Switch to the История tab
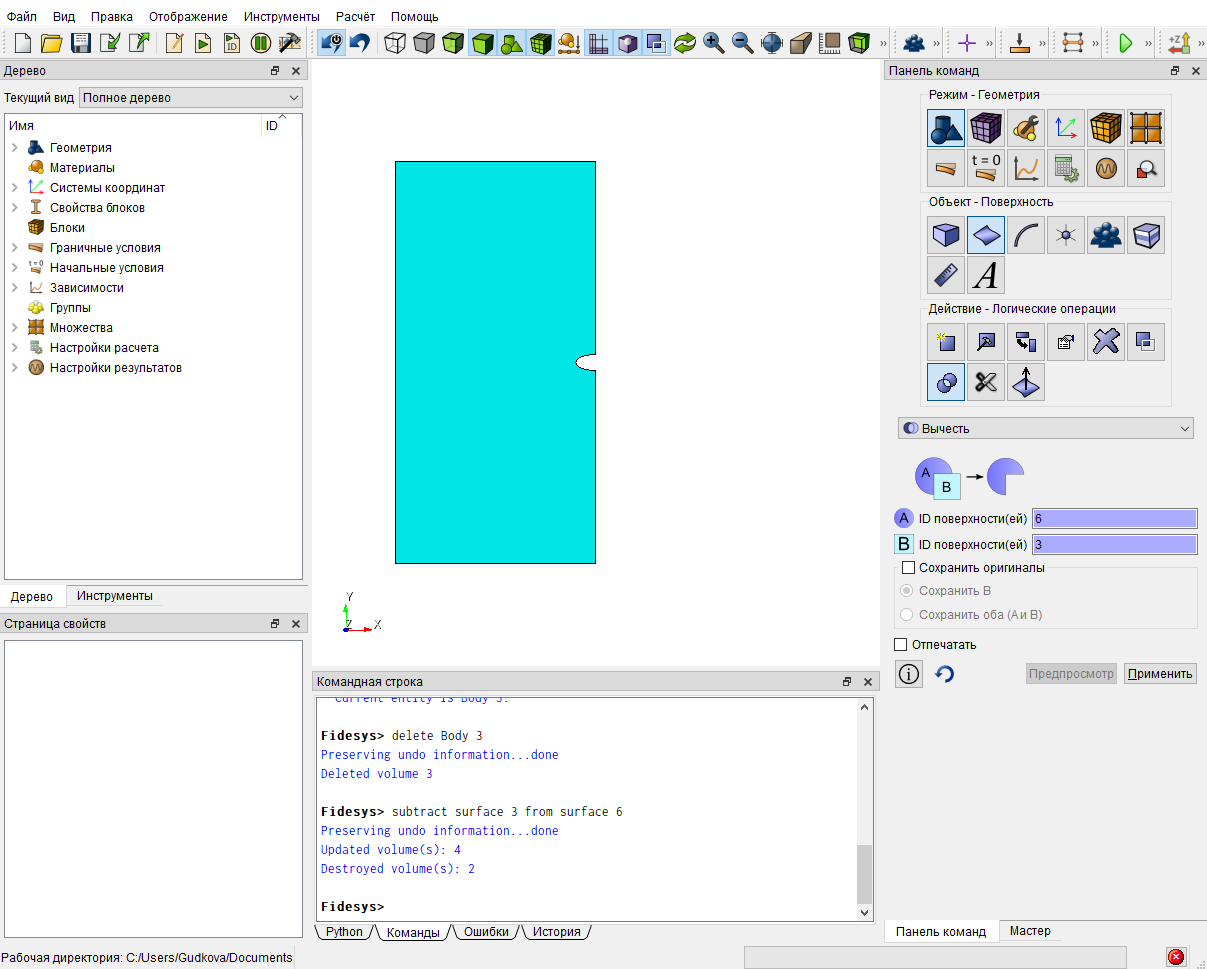Image resolution: width=1207 pixels, height=969 pixels. [556, 932]
